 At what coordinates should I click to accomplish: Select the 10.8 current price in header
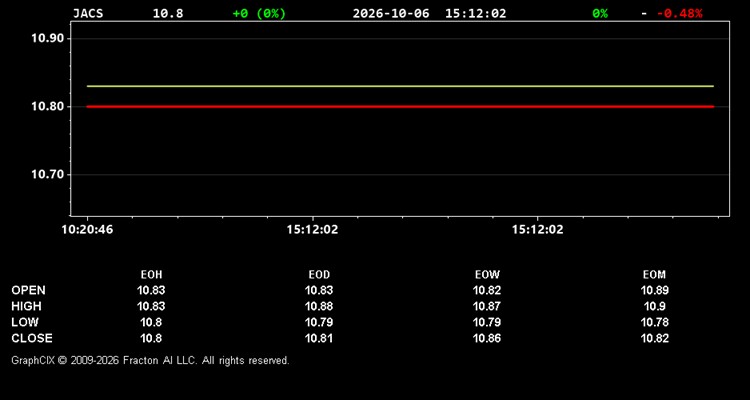(168, 13)
